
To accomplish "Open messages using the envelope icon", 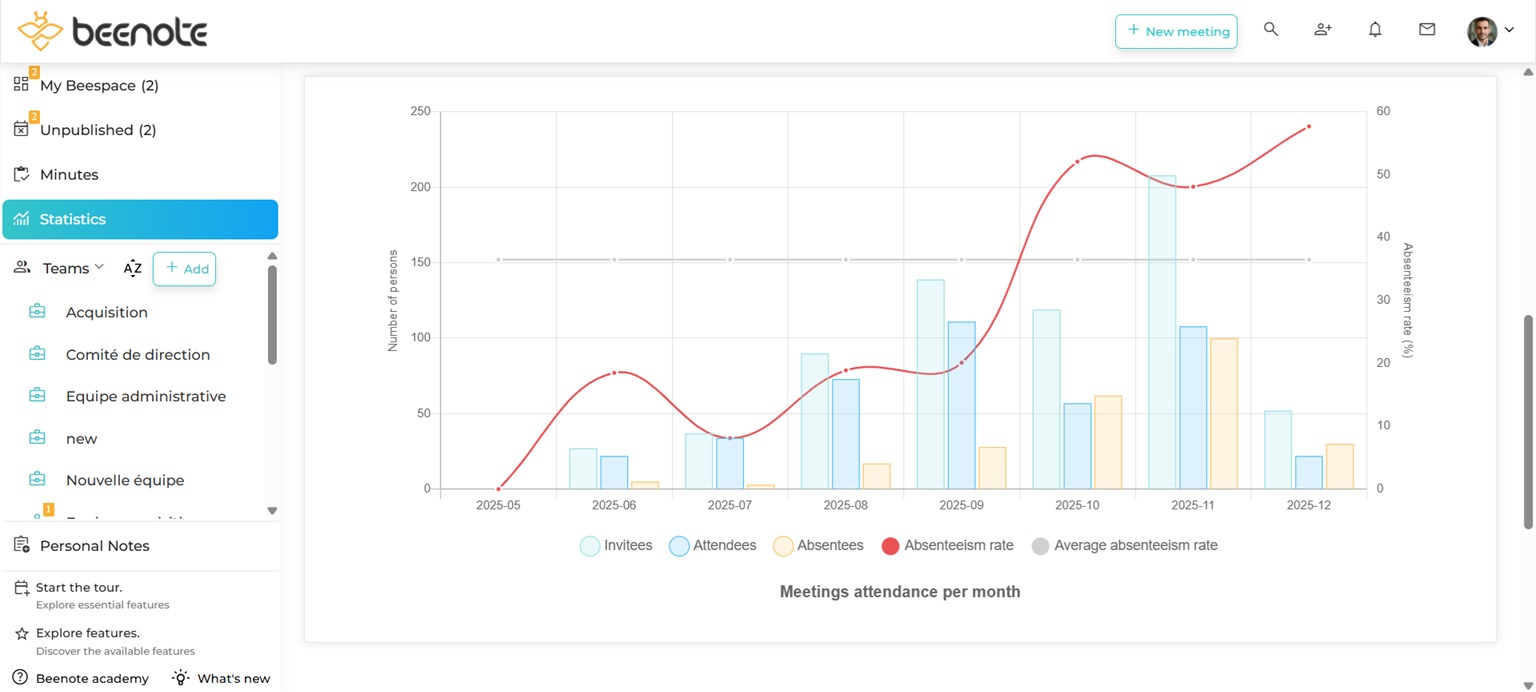I will pos(1427,29).
